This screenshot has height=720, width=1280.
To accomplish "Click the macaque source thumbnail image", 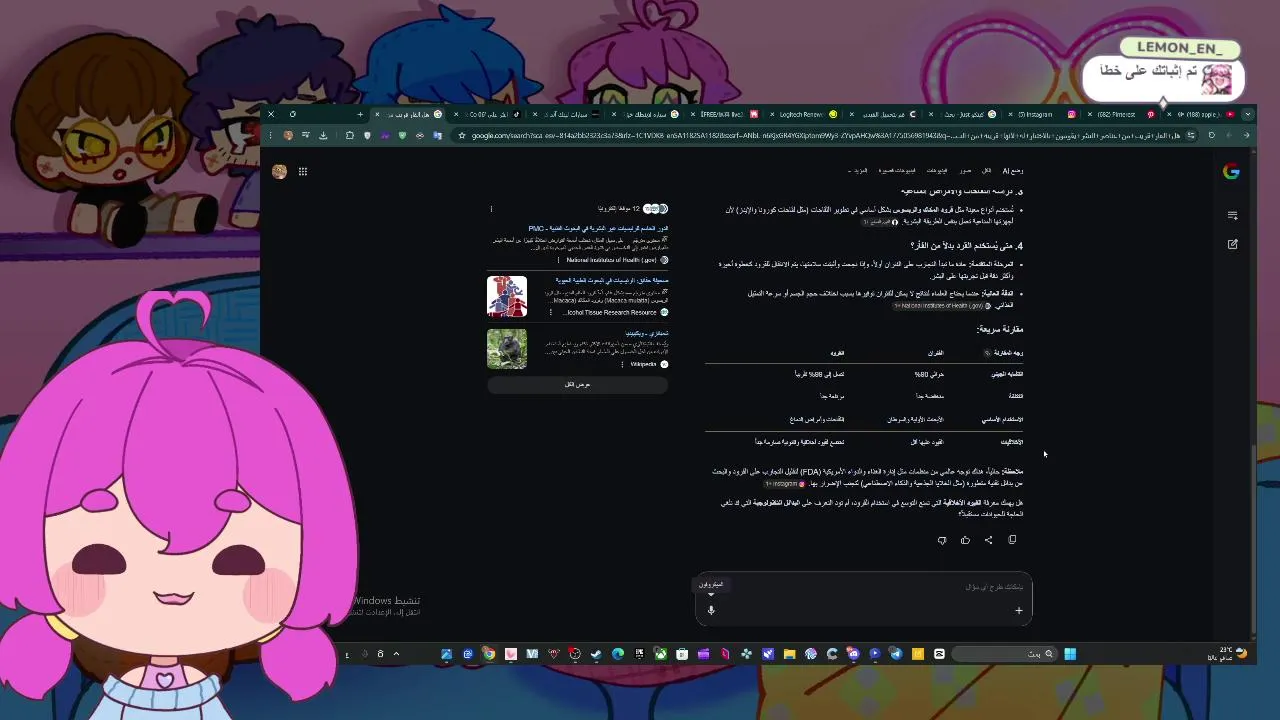I will click(507, 297).
